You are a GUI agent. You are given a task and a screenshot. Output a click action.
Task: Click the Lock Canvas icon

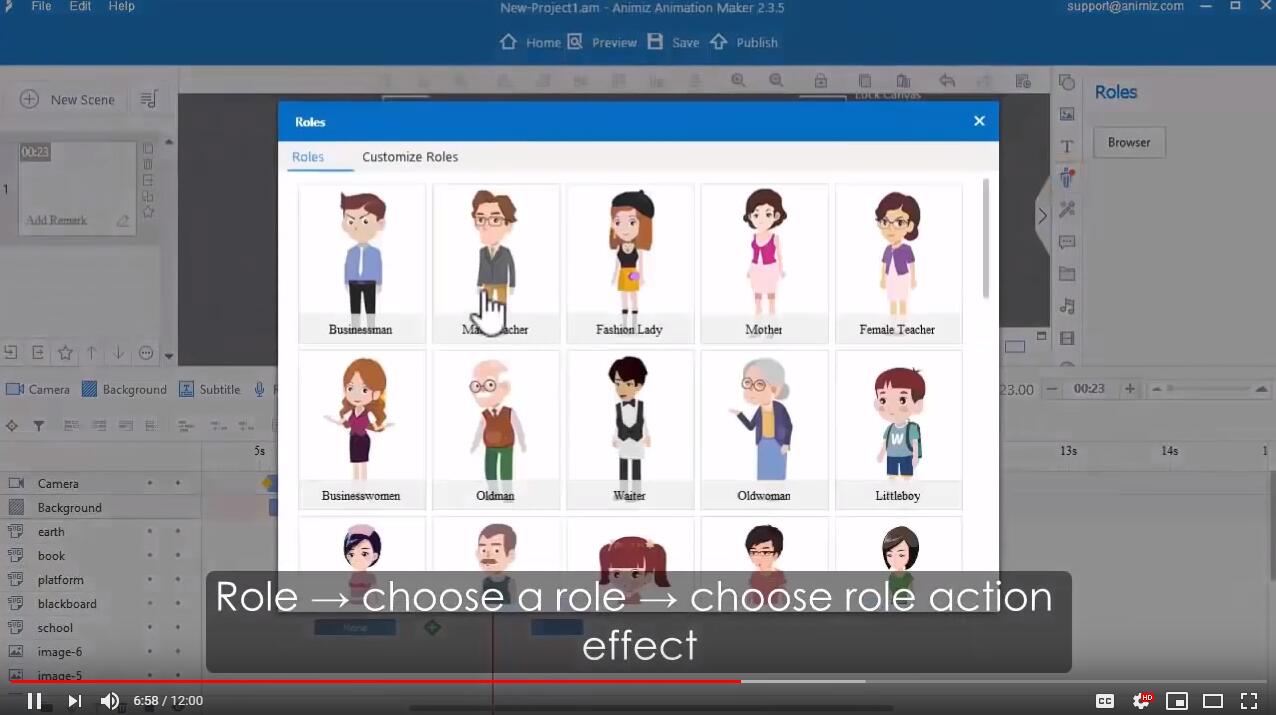click(x=820, y=80)
